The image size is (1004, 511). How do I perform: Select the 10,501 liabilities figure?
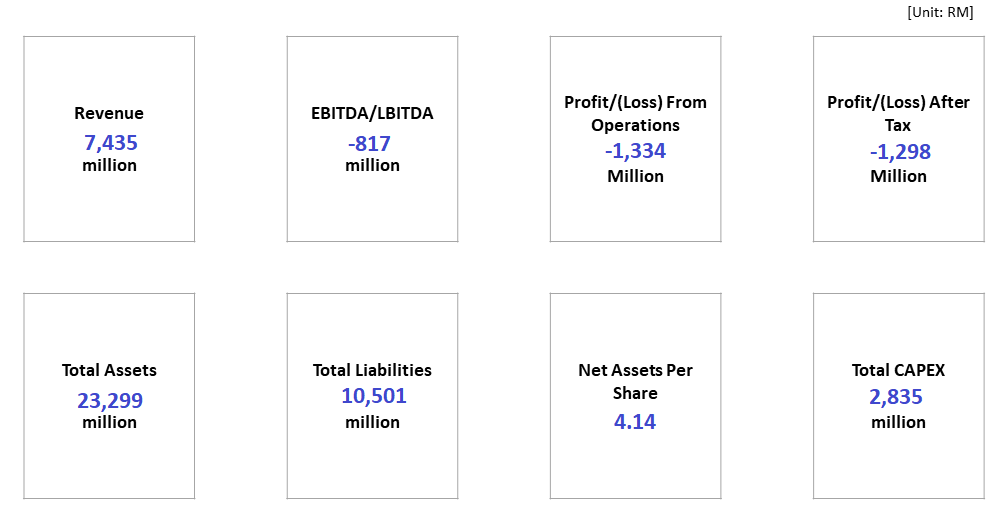tap(373, 396)
